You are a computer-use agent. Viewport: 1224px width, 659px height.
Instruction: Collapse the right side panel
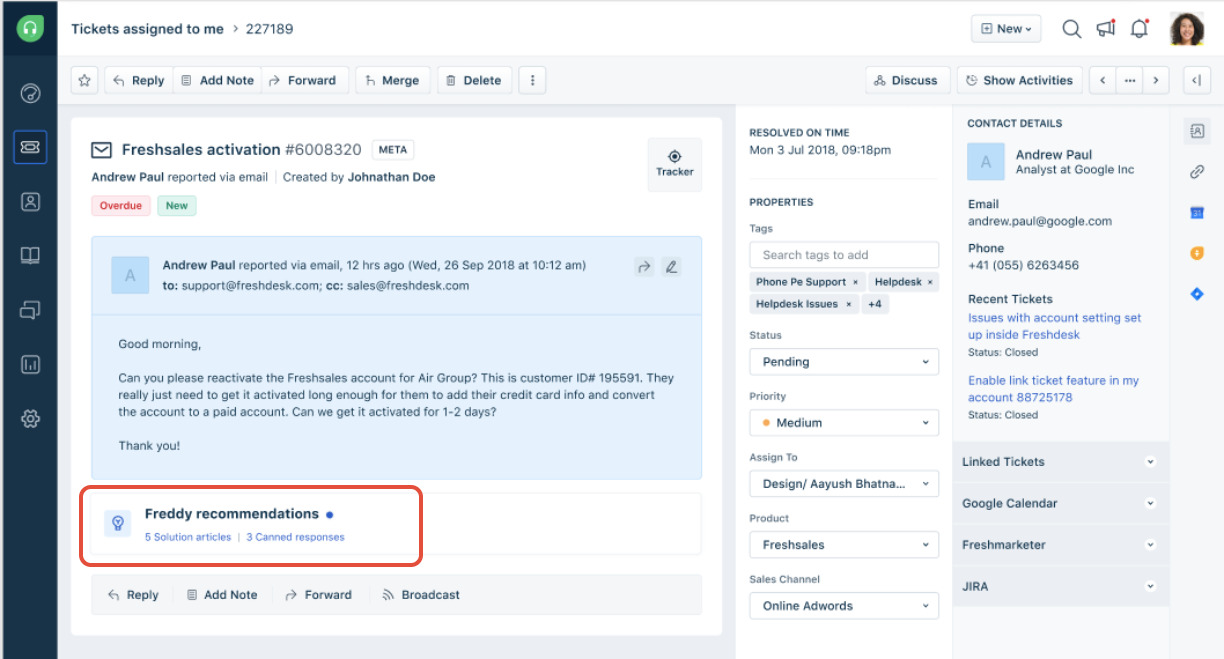1197,80
